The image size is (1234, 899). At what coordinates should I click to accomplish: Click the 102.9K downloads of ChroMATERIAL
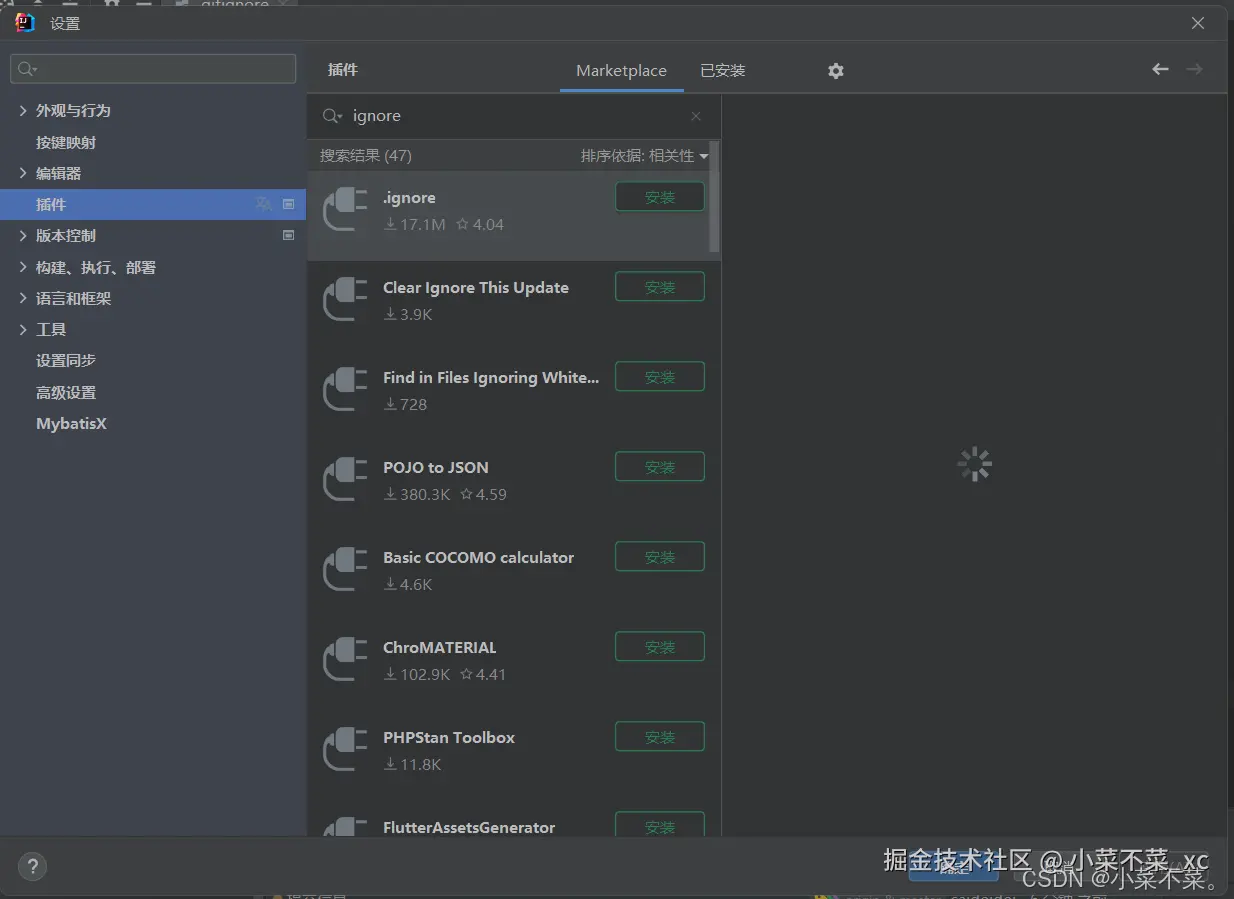tap(417, 675)
